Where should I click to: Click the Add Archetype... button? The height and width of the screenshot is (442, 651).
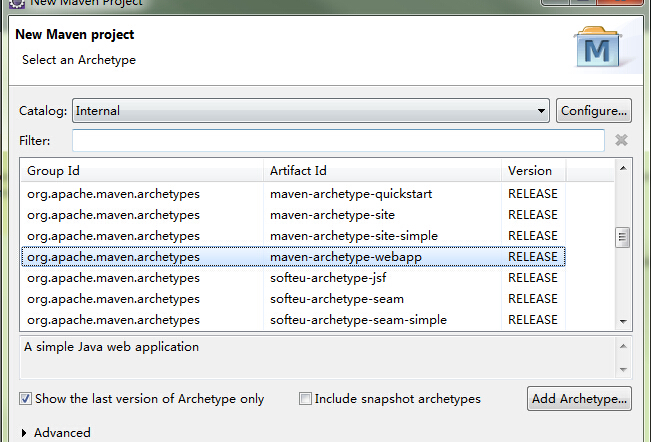(x=579, y=399)
